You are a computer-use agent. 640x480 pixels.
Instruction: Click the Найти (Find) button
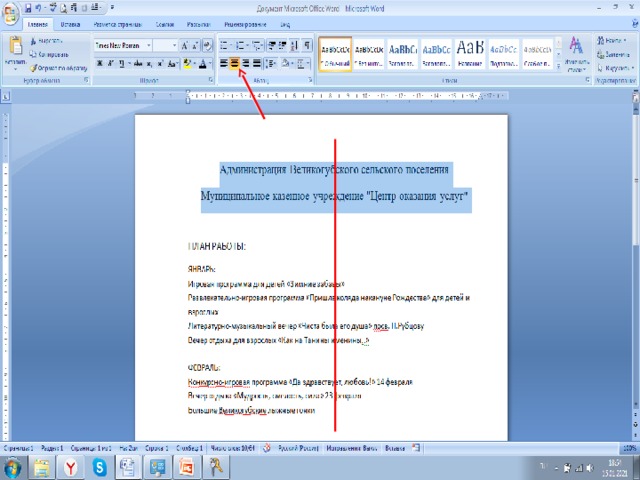(614, 40)
